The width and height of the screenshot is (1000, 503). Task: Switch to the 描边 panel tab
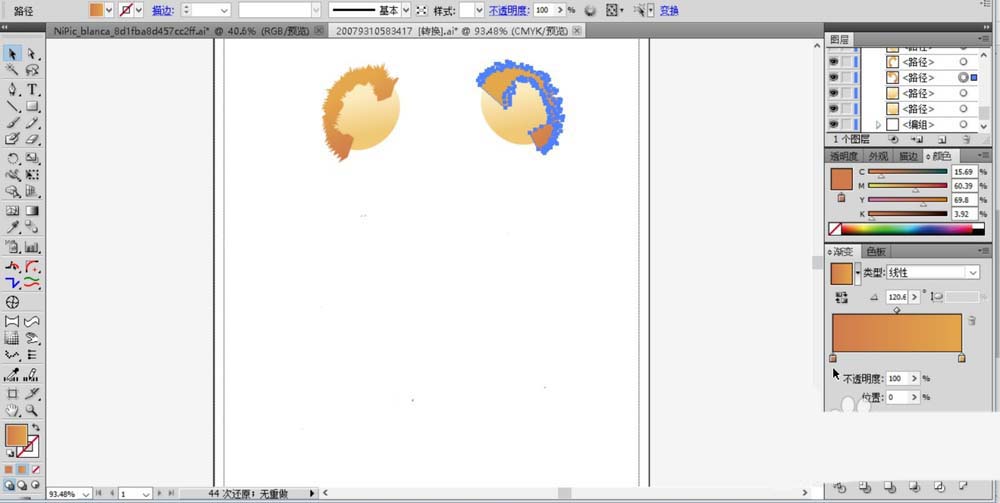tap(908, 156)
